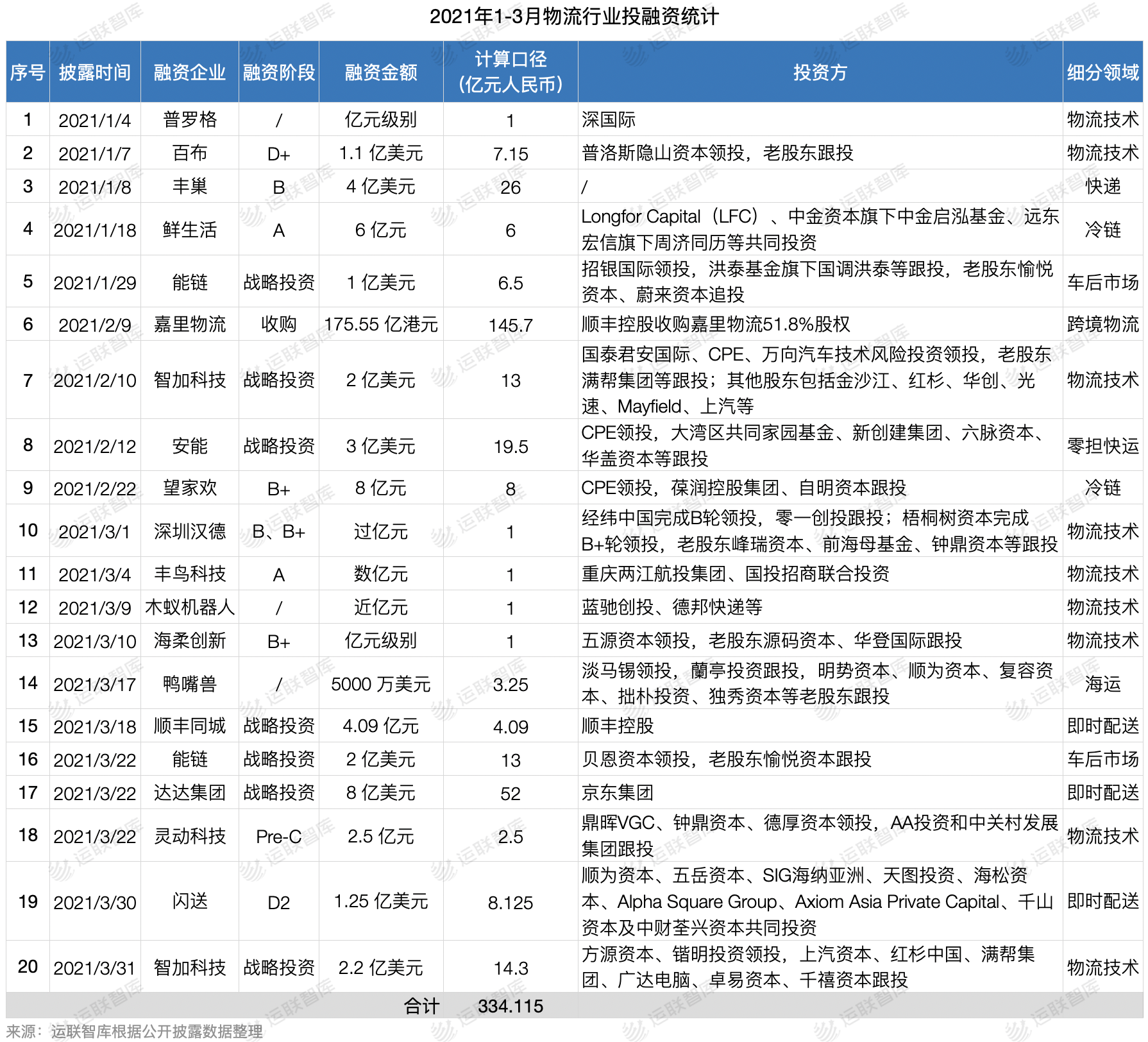Click the company cell 灵动科技
The height and width of the screenshot is (1042, 1148).
[x=190, y=836]
